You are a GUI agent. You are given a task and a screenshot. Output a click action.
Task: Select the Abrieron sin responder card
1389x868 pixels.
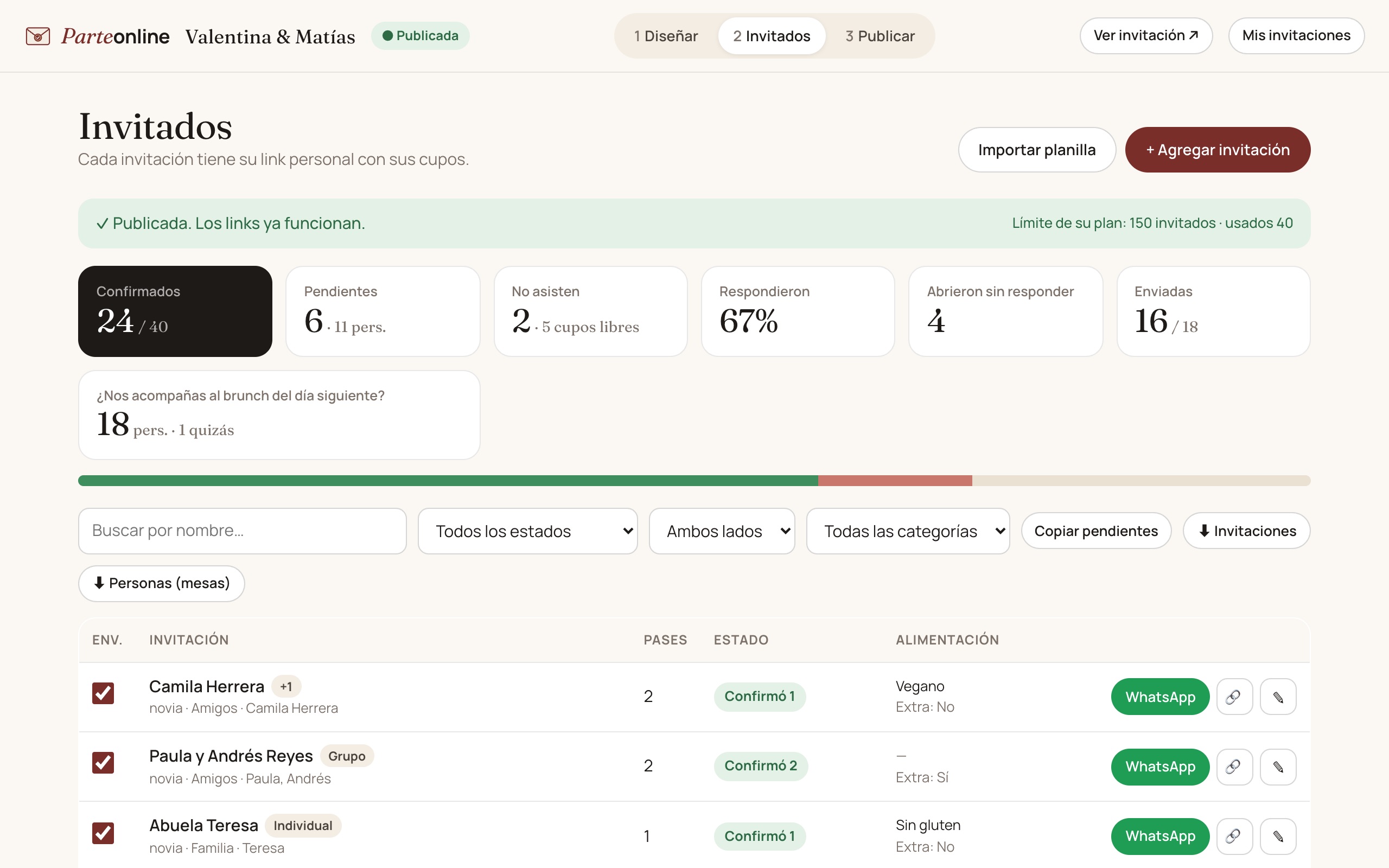pos(1005,311)
